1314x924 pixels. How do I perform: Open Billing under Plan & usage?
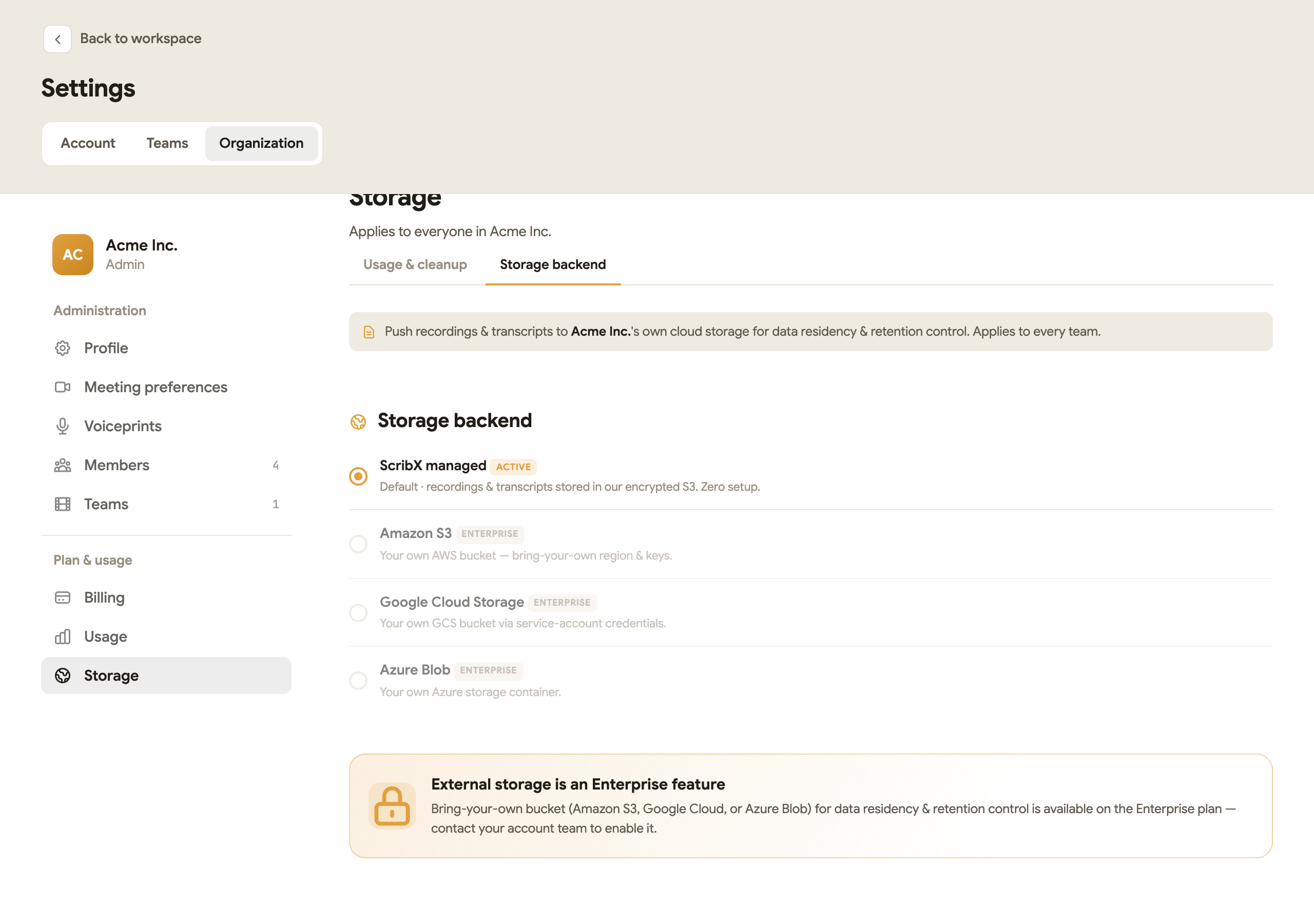(166, 598)
